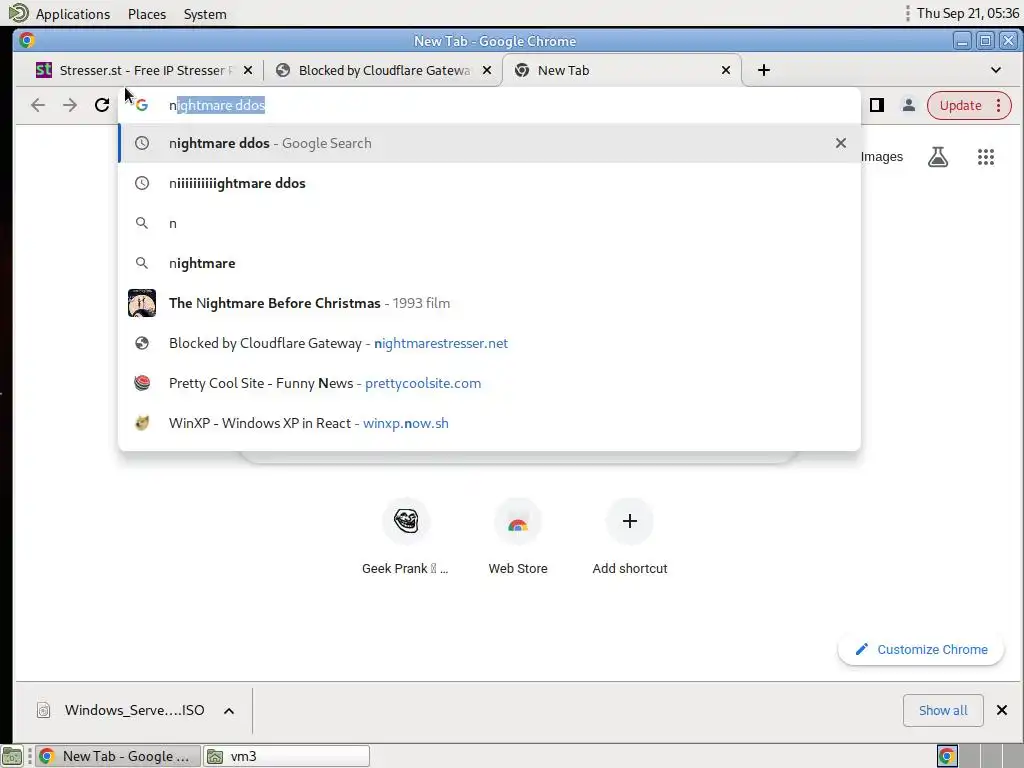Open the Geek Prank shortcut icon
The height and width of the screenshot is (768, 1024).
pos(406,521)
